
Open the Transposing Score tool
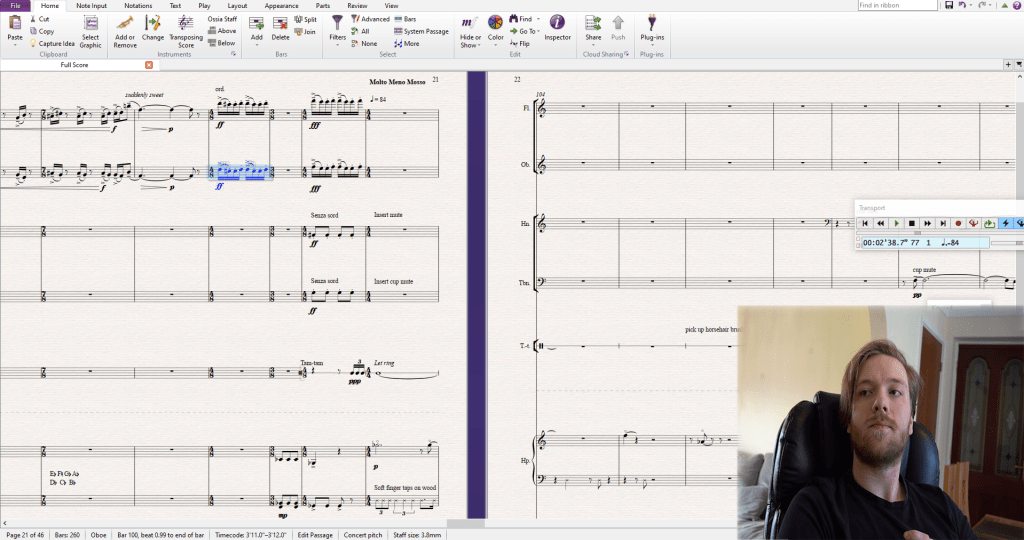pos(185,24)
